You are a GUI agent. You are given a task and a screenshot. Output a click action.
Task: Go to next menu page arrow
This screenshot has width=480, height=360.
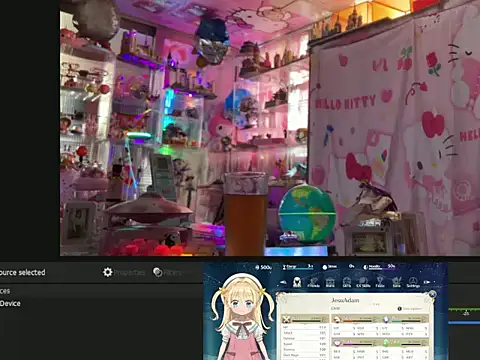coord(427,282)
